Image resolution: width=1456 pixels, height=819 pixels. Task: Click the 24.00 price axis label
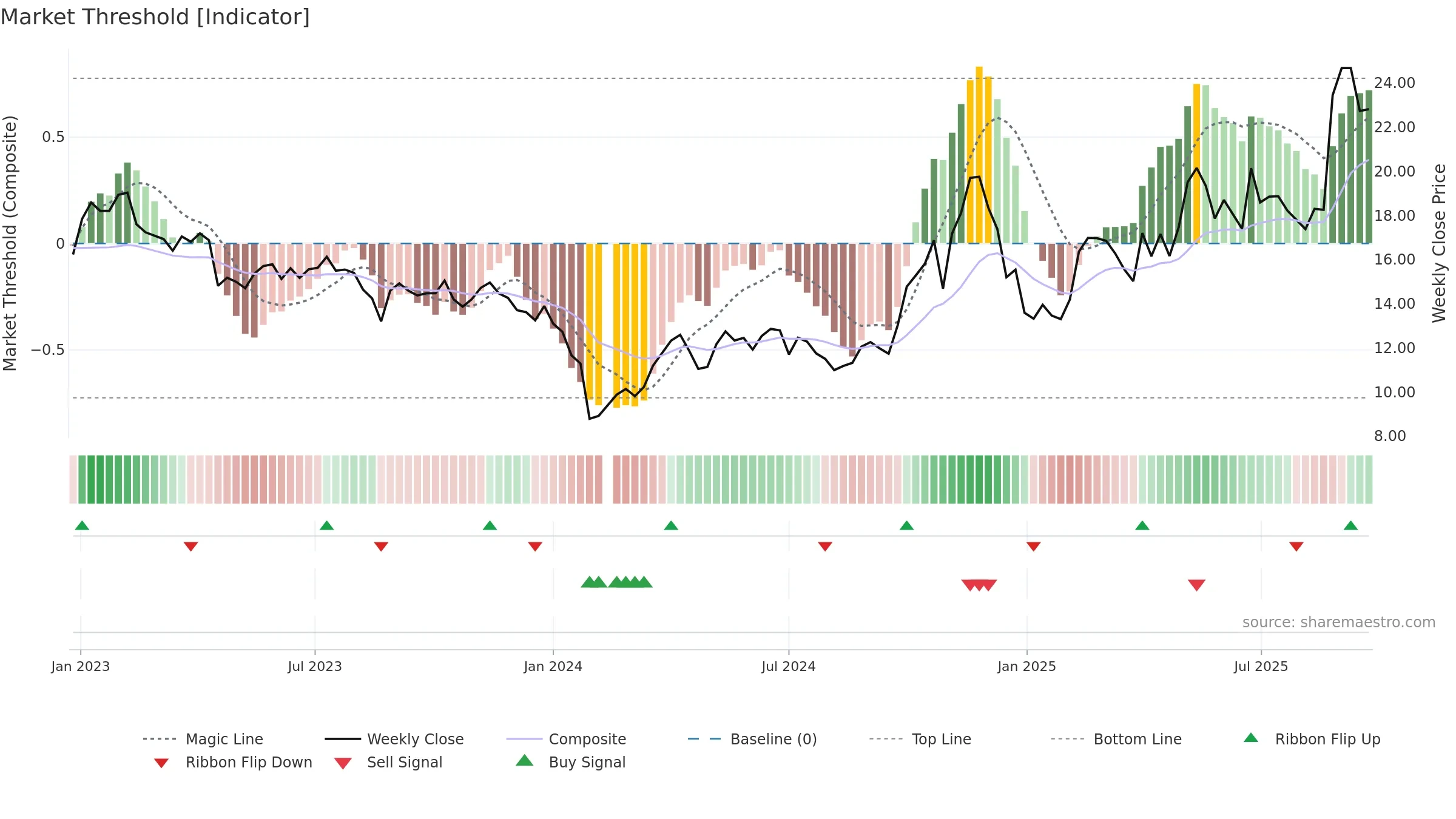1395,83
